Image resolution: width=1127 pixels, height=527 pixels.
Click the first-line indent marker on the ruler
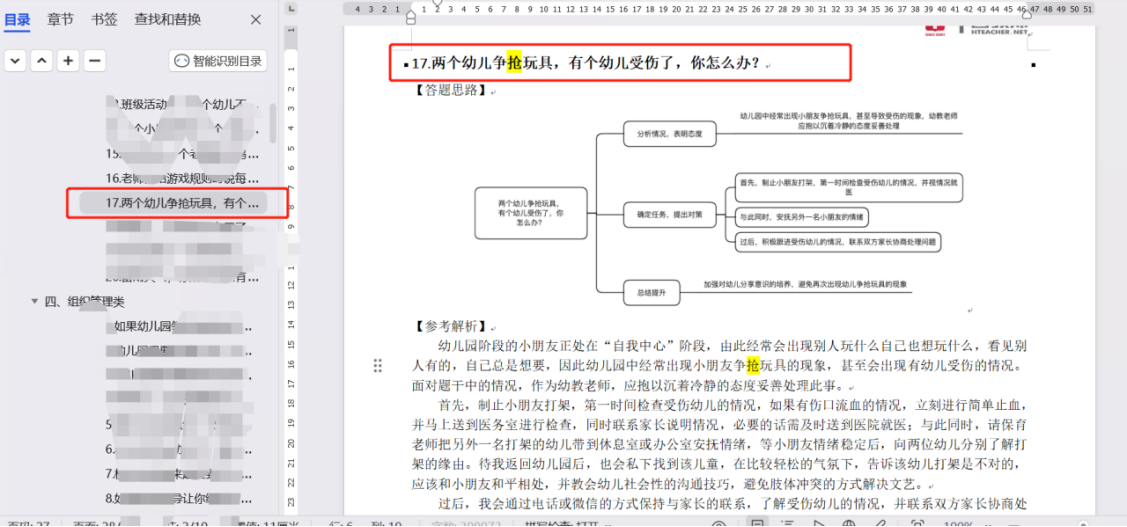click(x=410, y=5)
